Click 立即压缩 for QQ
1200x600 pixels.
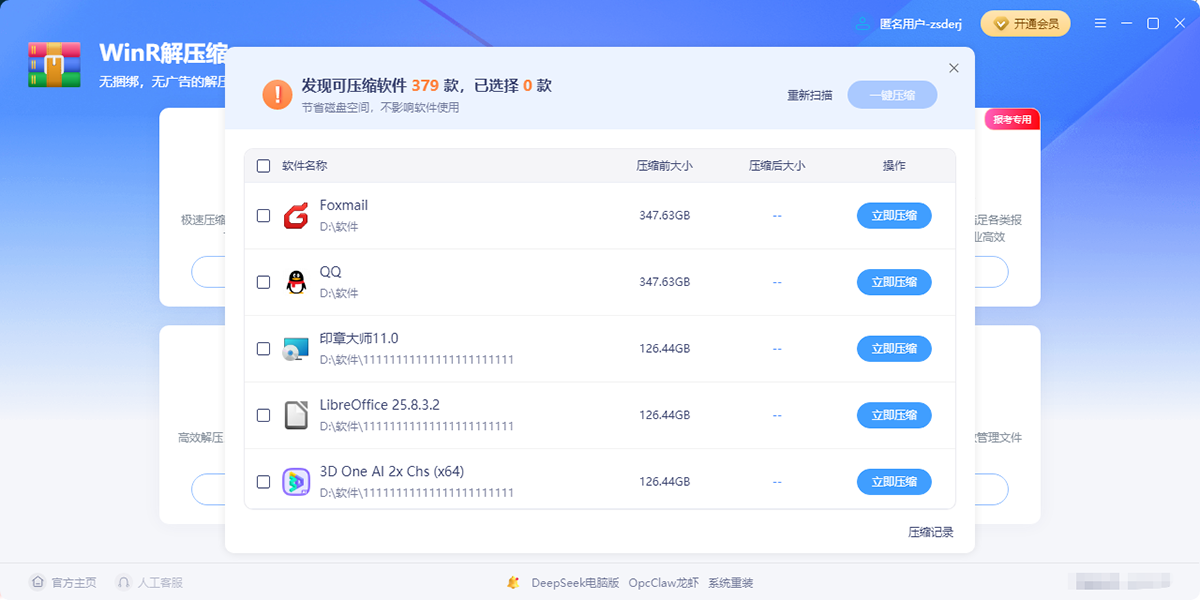click(894, 282)
